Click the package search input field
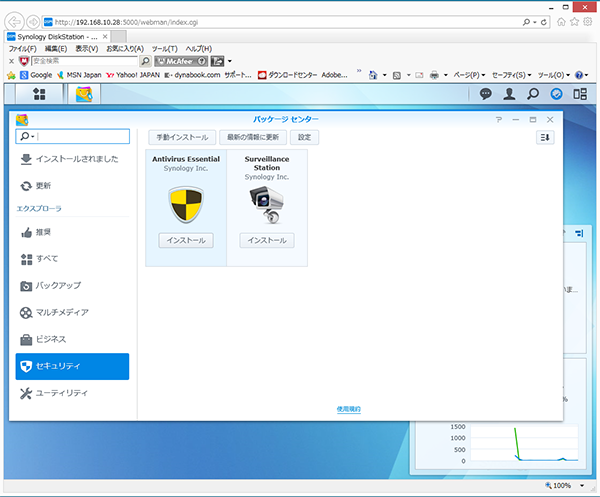 (82, 137)
